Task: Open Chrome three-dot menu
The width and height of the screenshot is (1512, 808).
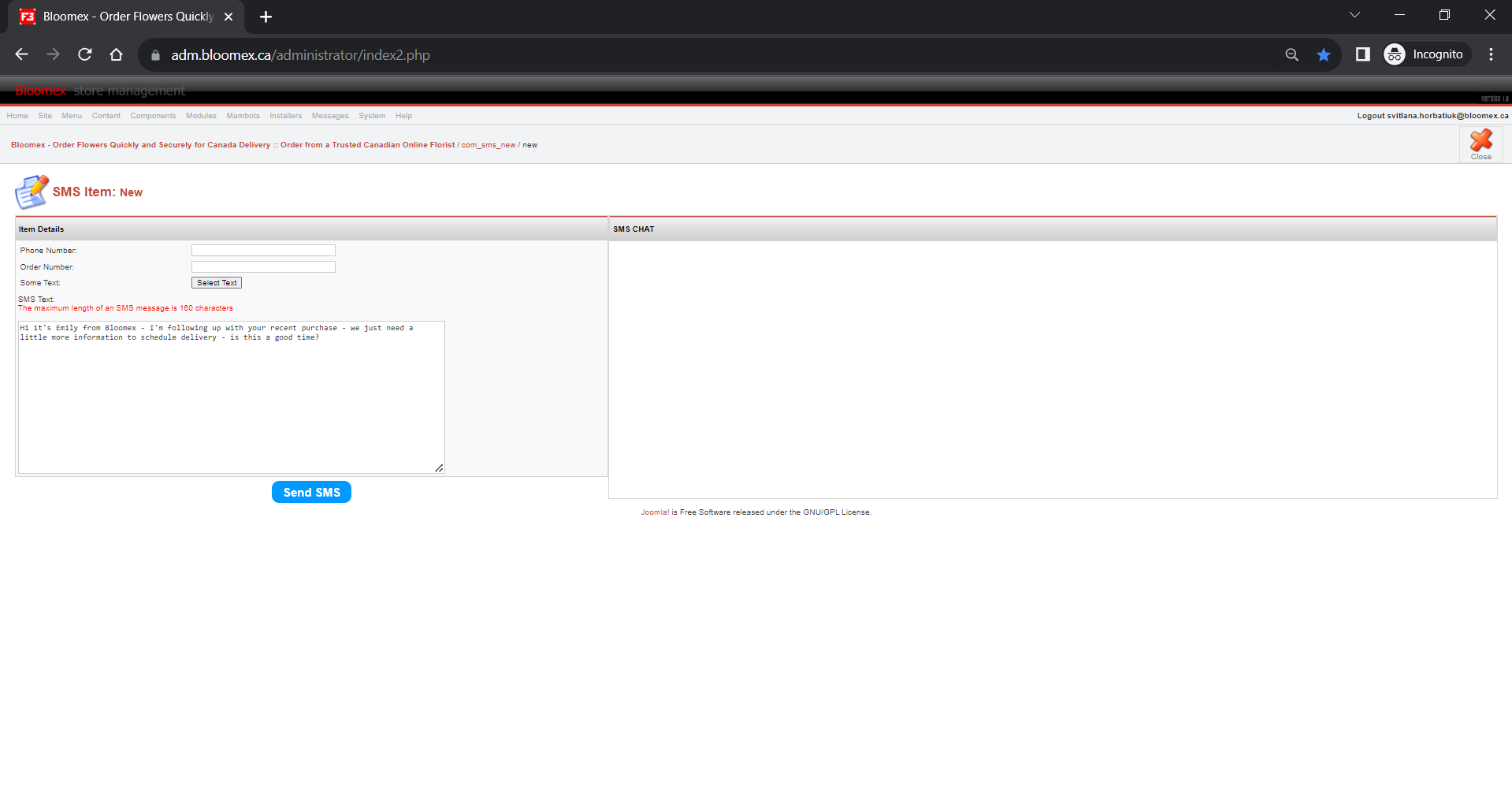Action: tap(1491, 54)
